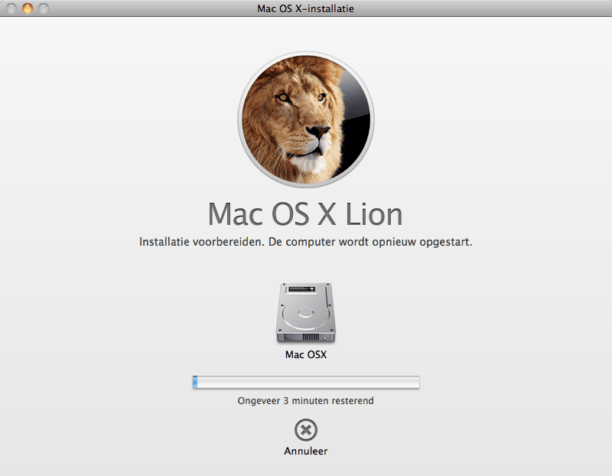Image resolution: width=612 pixels, height=476 pixels.
Task: Click the 'Annuleer' label text
Action: pos(306,451)
